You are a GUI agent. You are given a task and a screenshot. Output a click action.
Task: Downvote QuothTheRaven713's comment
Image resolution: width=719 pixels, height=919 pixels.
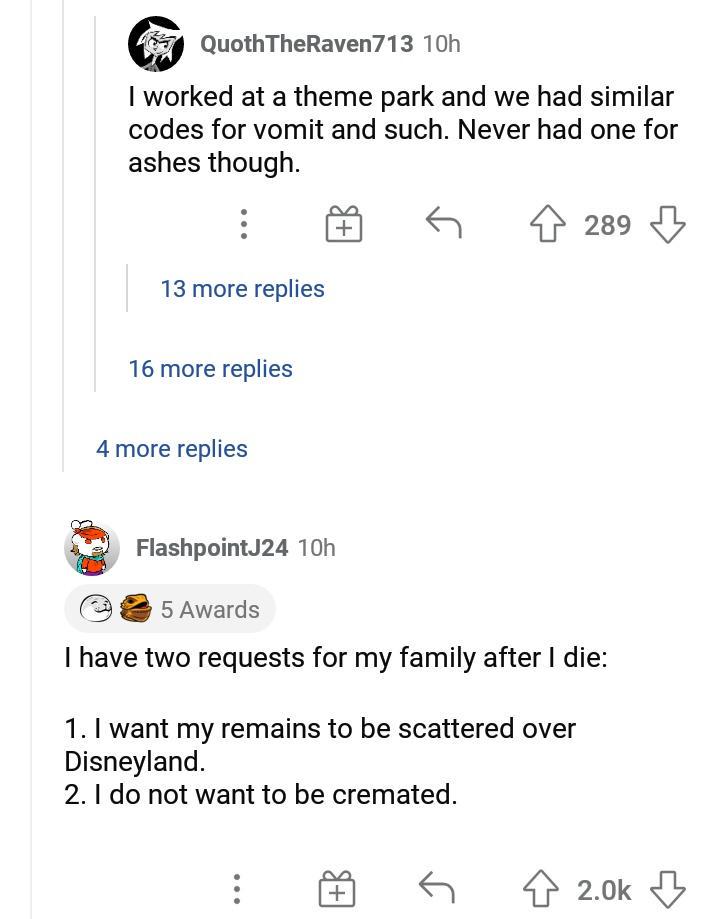tap(671, 225)
